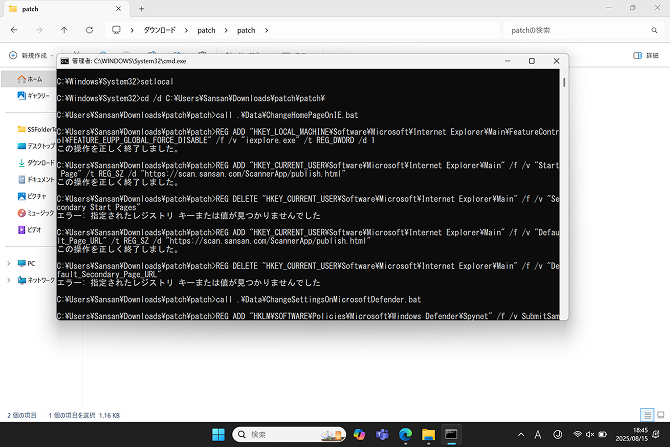
Task: Go forward in File Explorer
Action: (39, 30)
